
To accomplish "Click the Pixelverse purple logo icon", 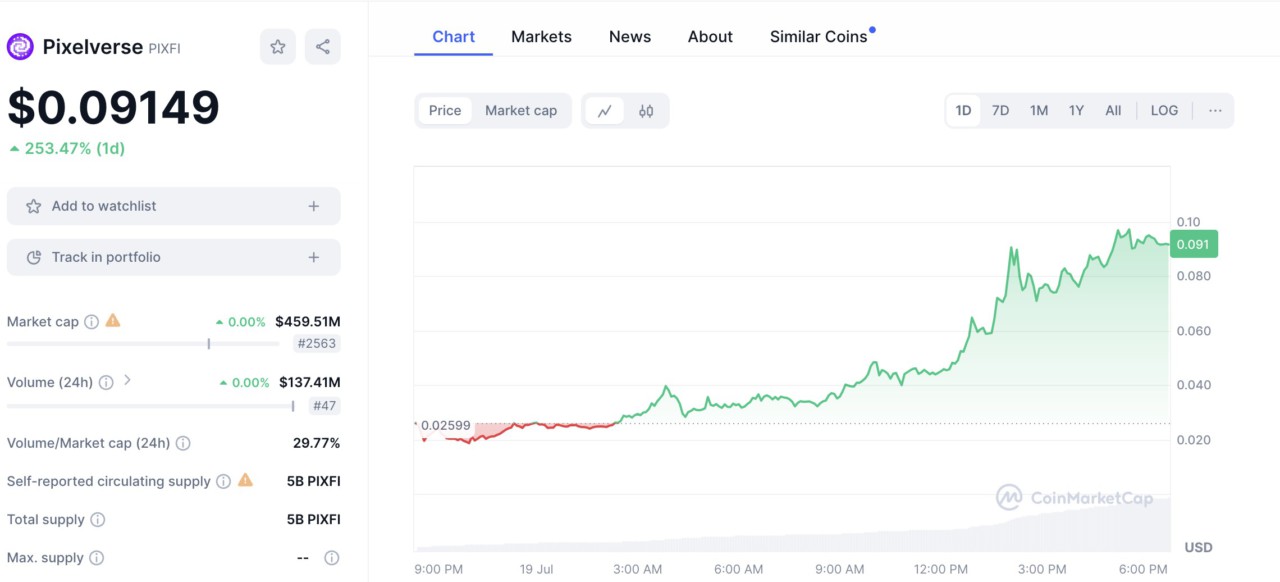I will pyautogui.click(x=20, y=46).
